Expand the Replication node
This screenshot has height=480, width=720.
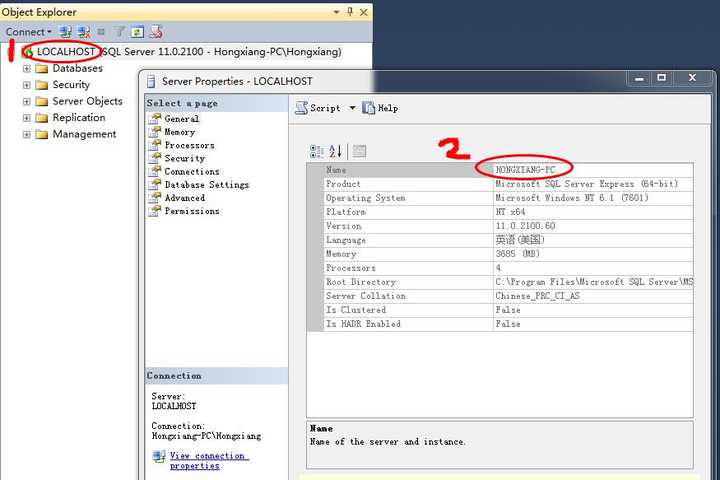(27, 118)
